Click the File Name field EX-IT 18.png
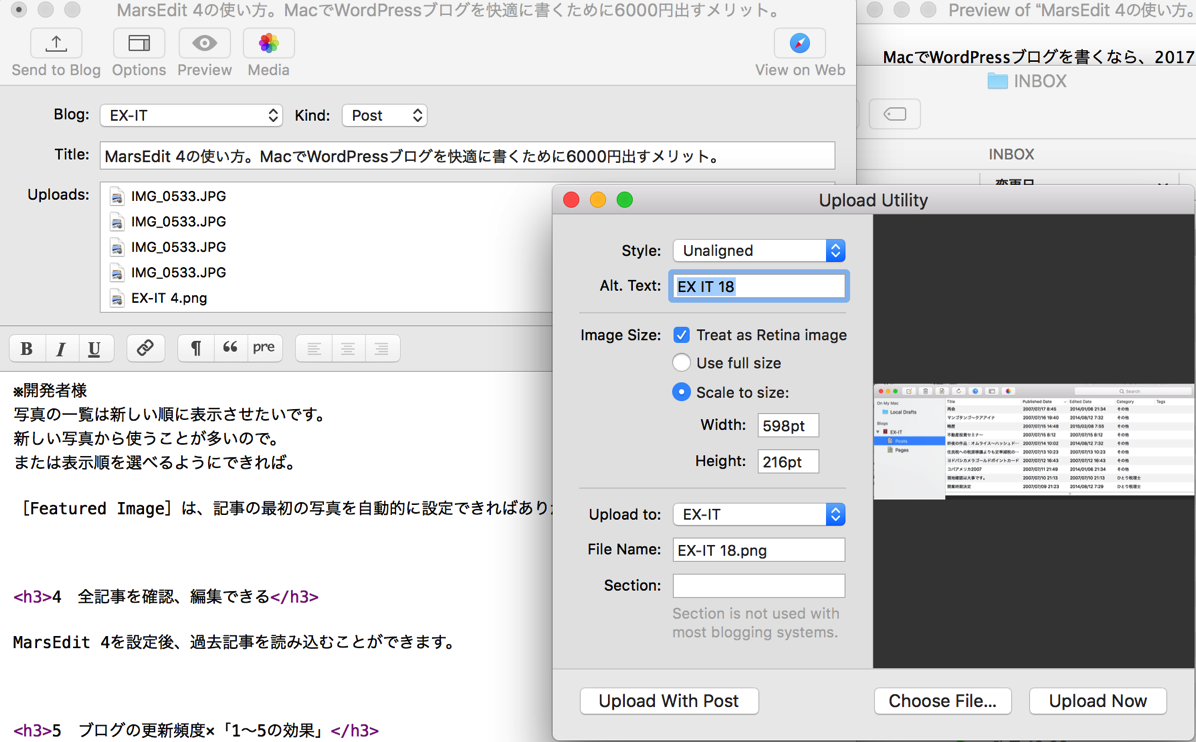This screenshot has width=1196, height=742. pos(759,550)
